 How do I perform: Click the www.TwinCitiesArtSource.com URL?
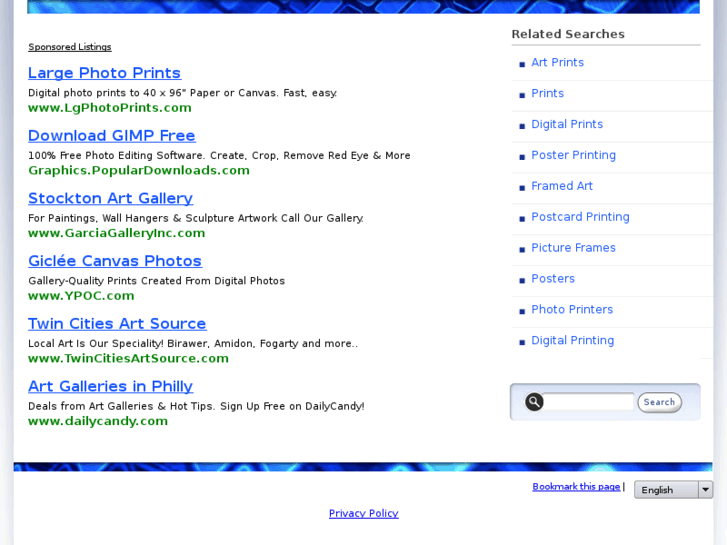point(128,358)
